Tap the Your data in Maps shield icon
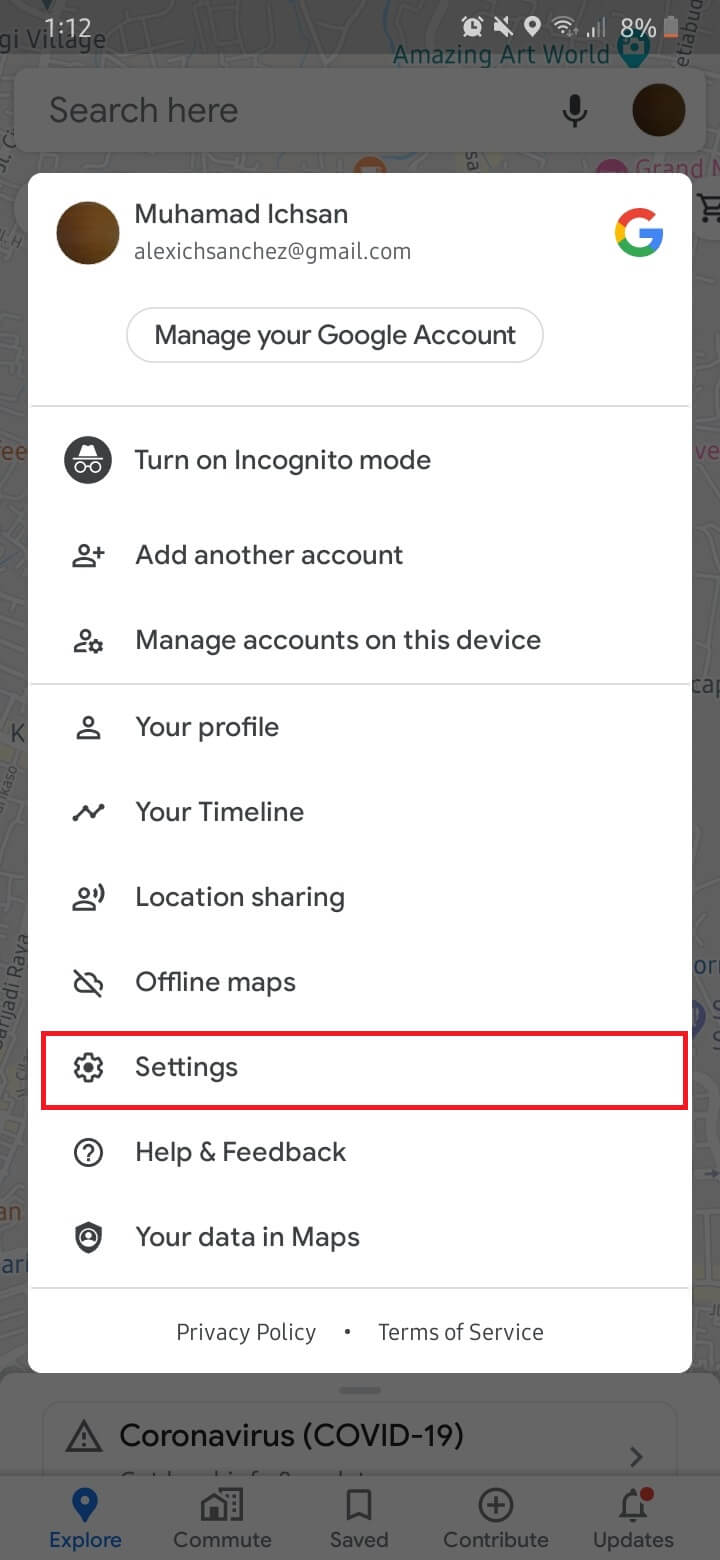 pos(88,1238)
